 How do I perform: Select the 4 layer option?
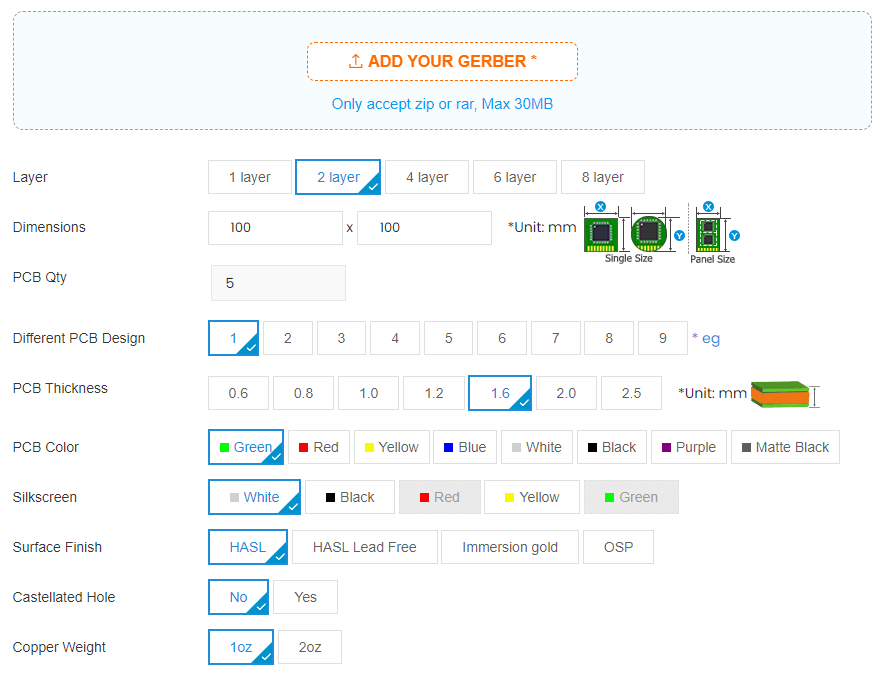[427, 178]
